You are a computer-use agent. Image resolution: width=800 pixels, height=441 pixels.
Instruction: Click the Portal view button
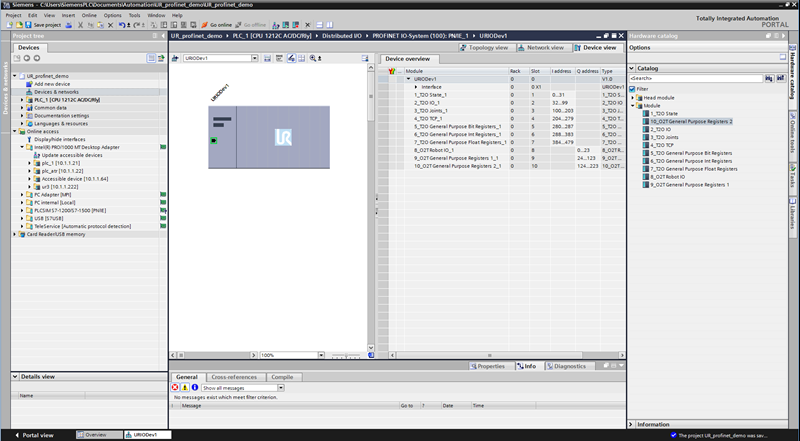click(x=38, y=435)
